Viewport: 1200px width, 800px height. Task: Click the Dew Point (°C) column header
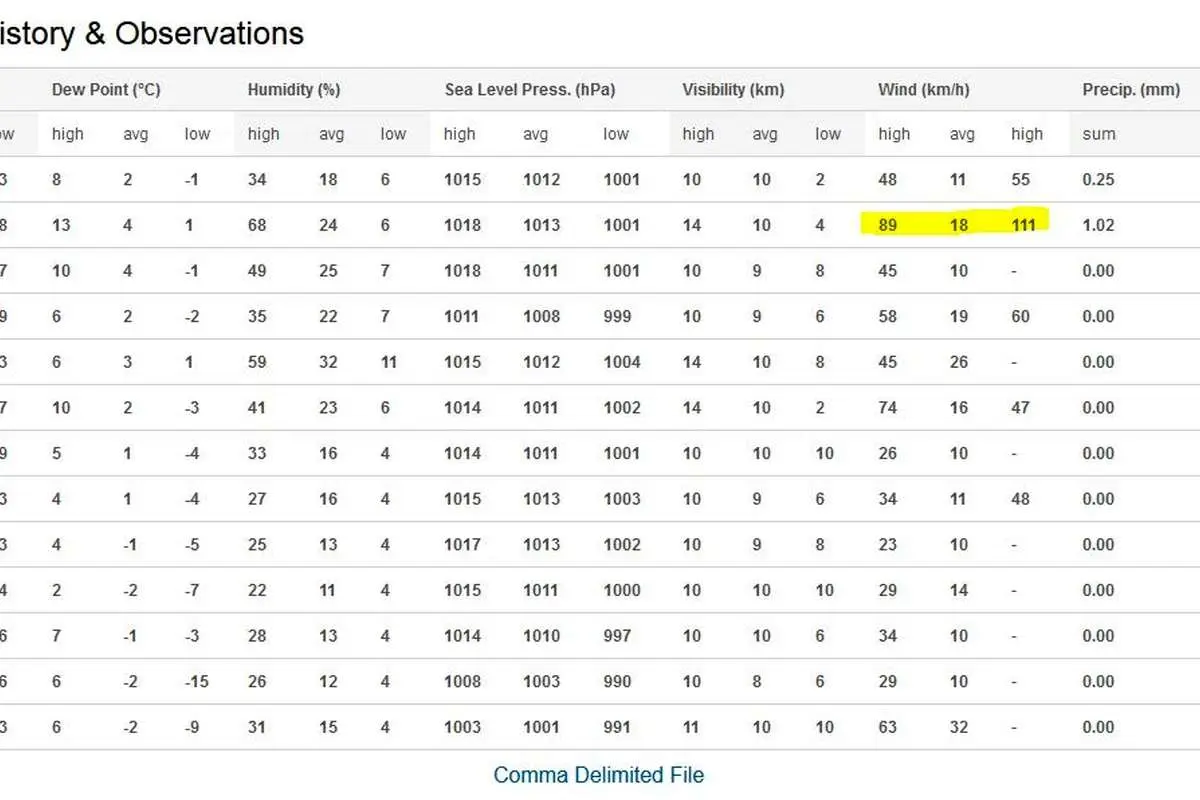[x=106, y=90]
